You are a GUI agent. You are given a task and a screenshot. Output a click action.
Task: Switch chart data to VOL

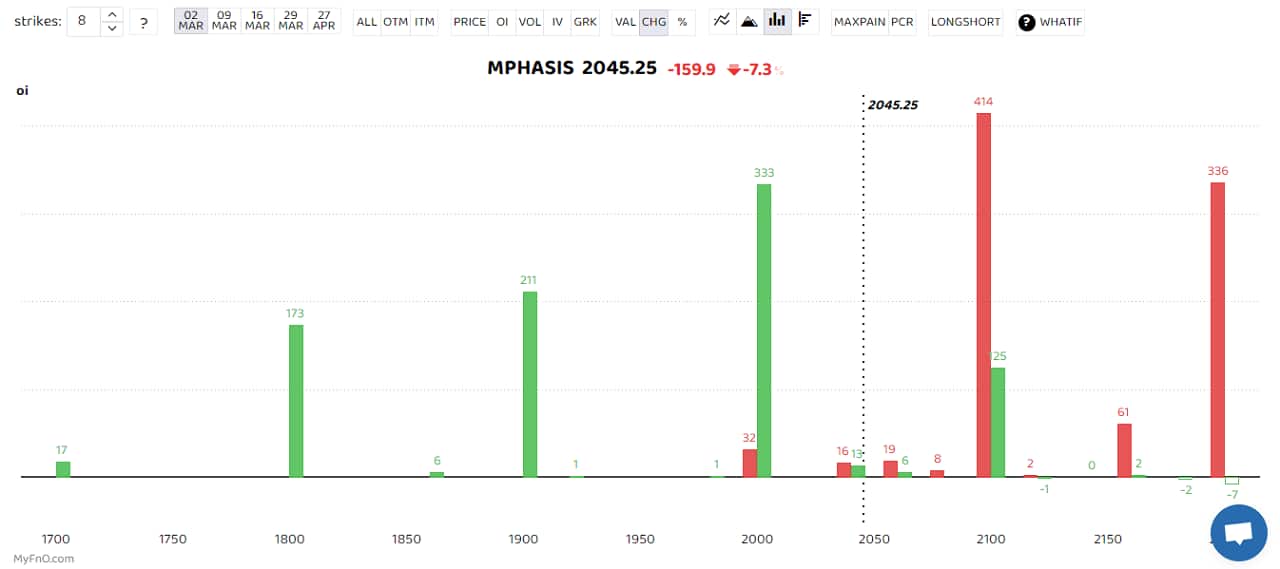[x=530, y=21]
